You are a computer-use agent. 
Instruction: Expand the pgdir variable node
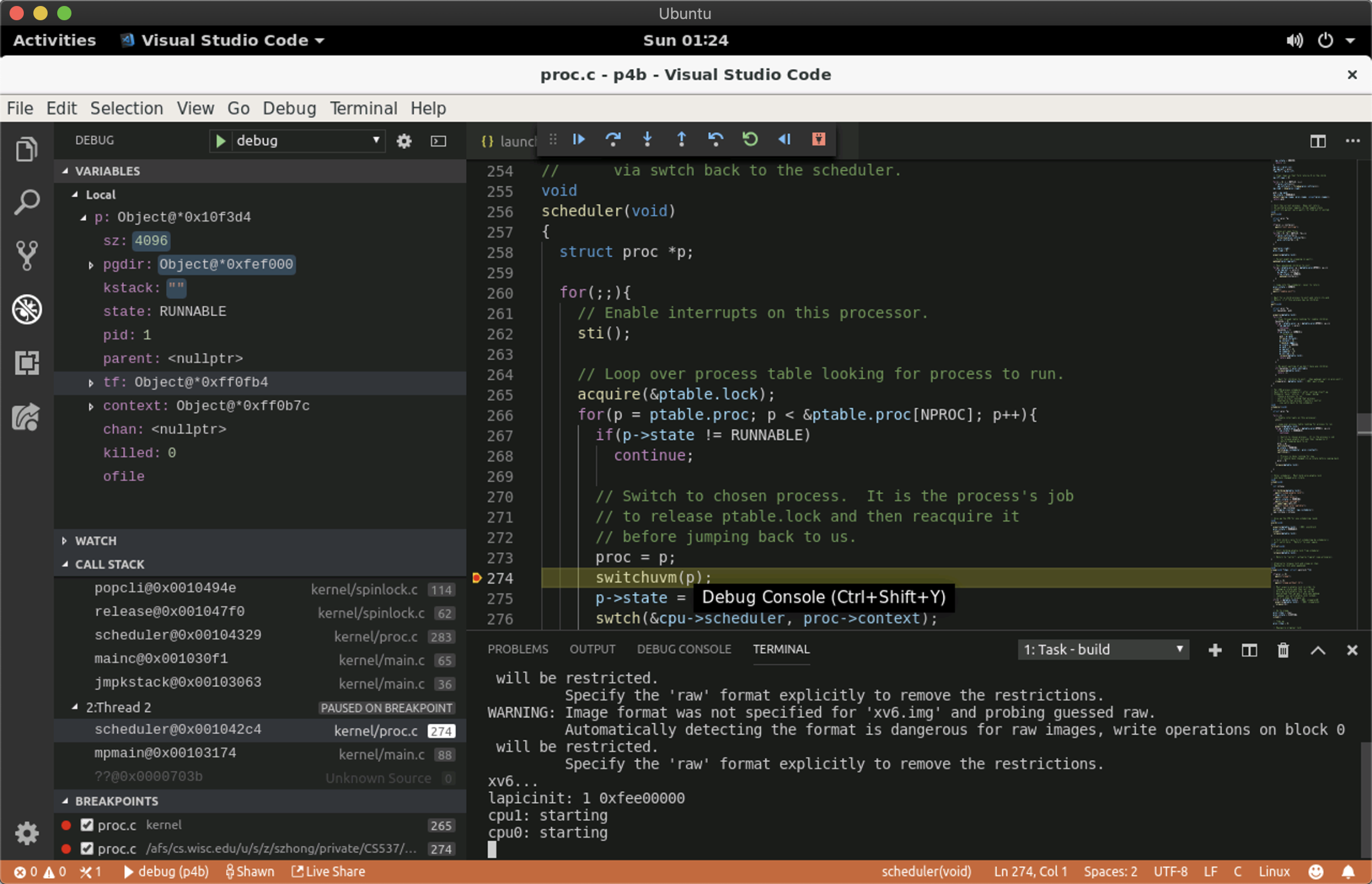(91, 265)
